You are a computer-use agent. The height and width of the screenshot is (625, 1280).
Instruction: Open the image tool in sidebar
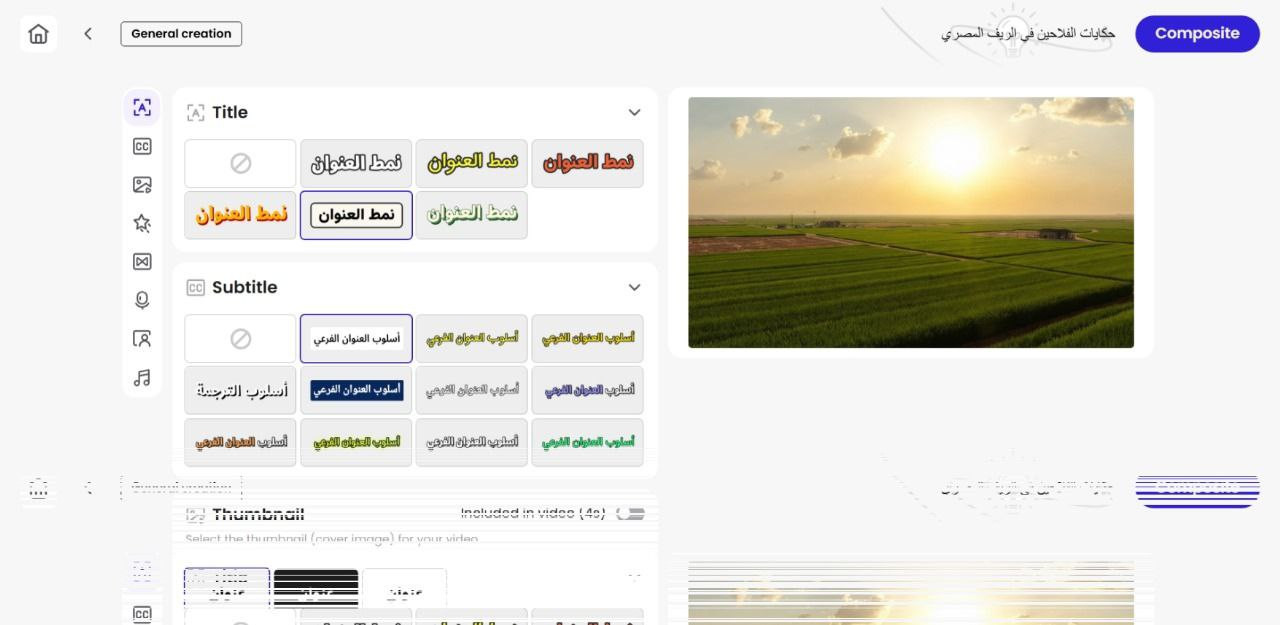142,185
